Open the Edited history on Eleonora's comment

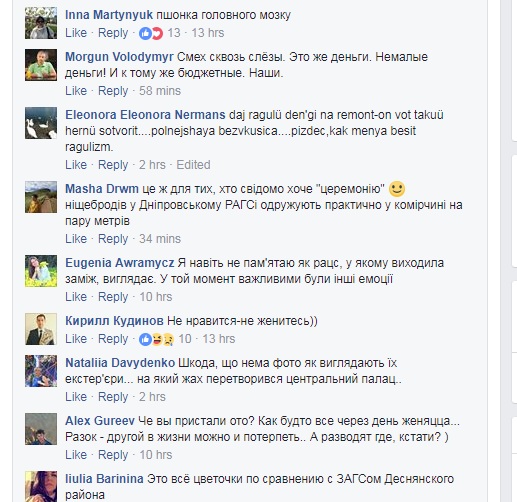click(193, 165)
